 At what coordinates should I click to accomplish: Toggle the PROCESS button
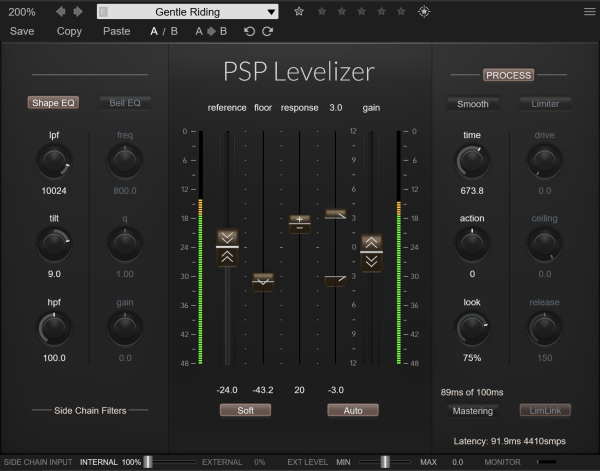509,75
